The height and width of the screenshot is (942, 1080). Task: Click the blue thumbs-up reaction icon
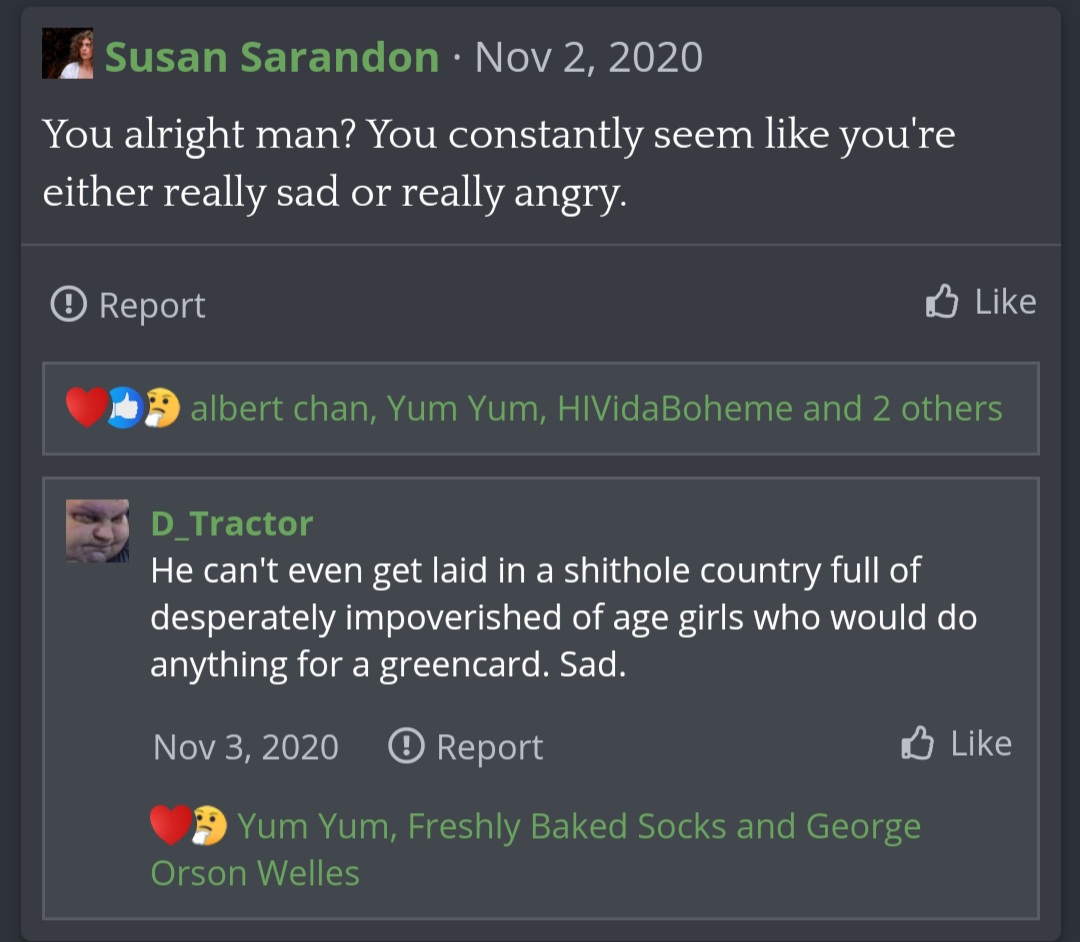click(124, 408)
